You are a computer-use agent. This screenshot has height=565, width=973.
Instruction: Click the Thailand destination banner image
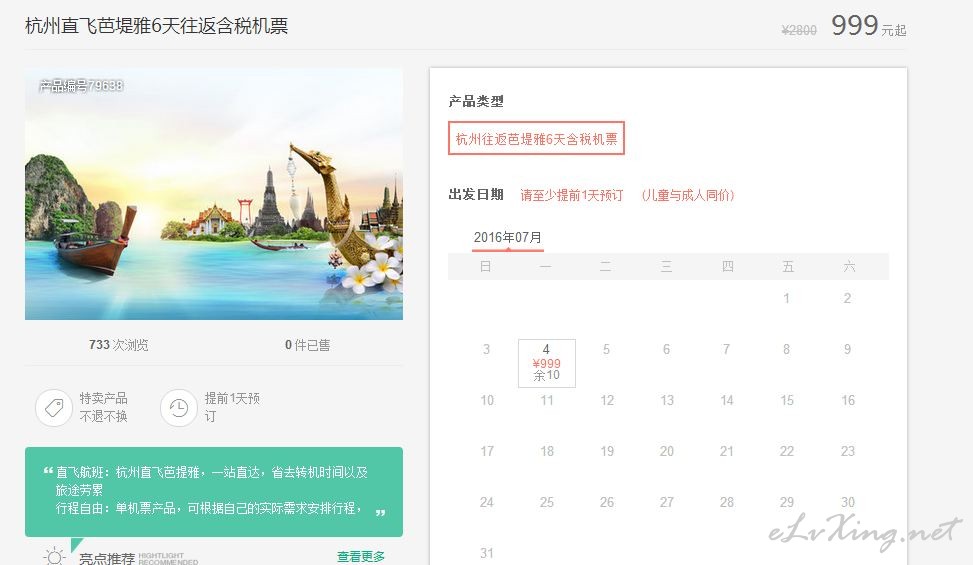click(214, 194)
